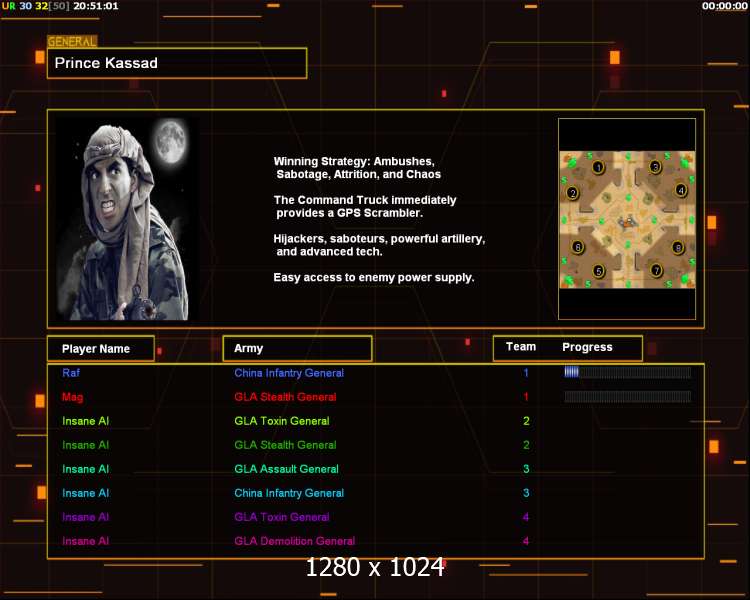The width and height of the screenshot is (750, 600).
Task: Select start position 5 on the minimap
Action: coord(598,270)
